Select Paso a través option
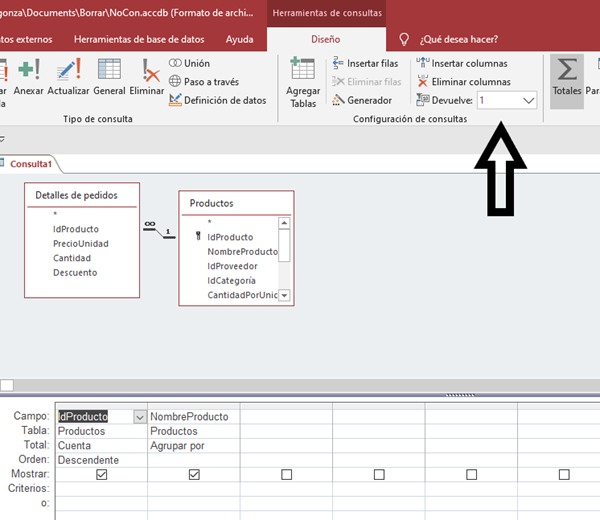The image size is (600, 520). 203,82
